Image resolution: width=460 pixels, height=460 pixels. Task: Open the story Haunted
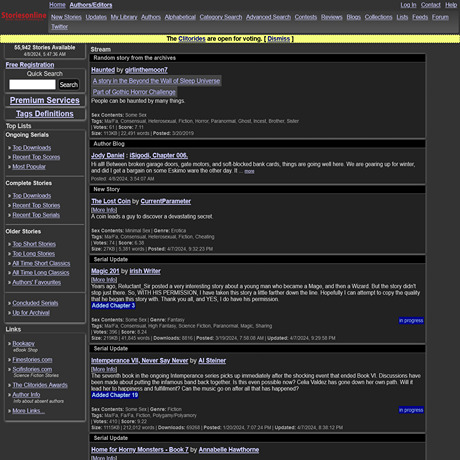pos(103,70)
